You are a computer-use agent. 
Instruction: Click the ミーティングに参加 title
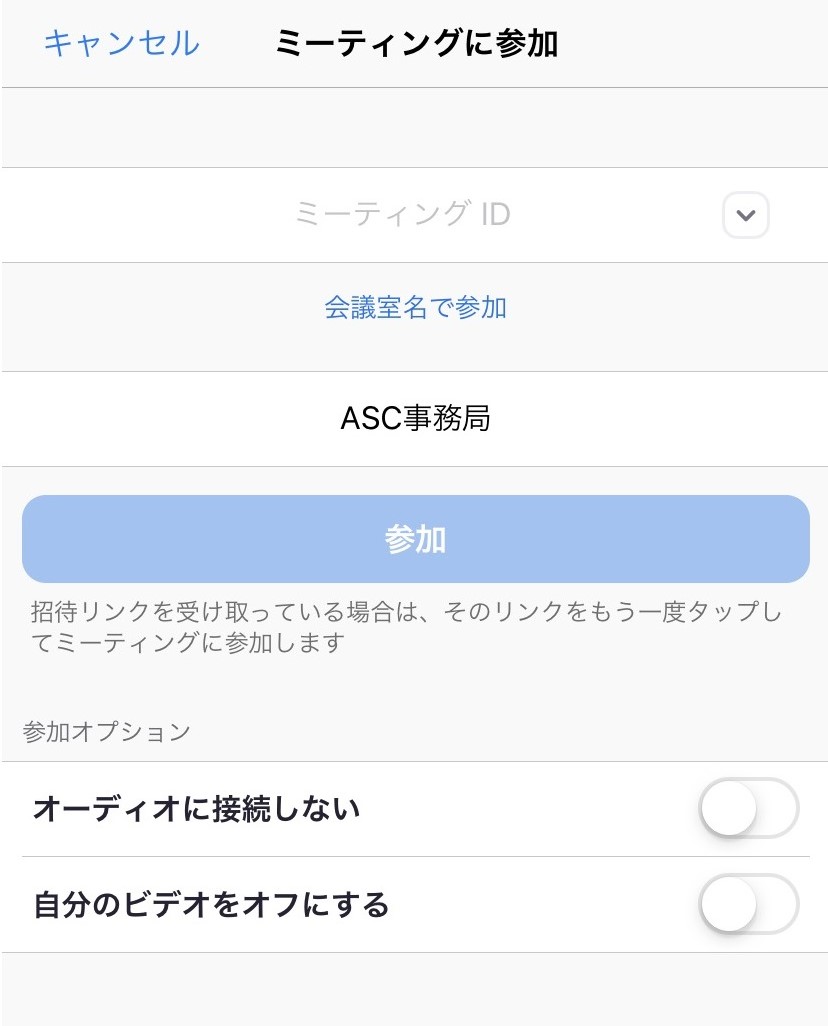[x=416, y=43]
